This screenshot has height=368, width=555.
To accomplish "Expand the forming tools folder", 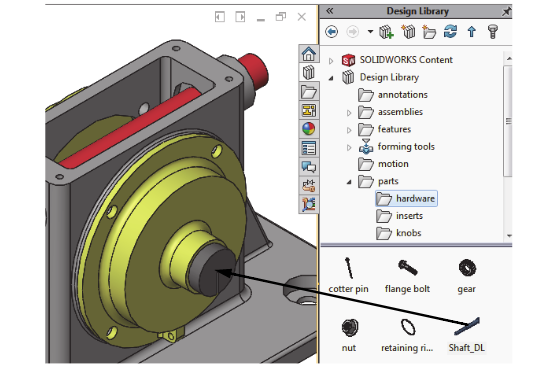I will (x=349, y=148).
